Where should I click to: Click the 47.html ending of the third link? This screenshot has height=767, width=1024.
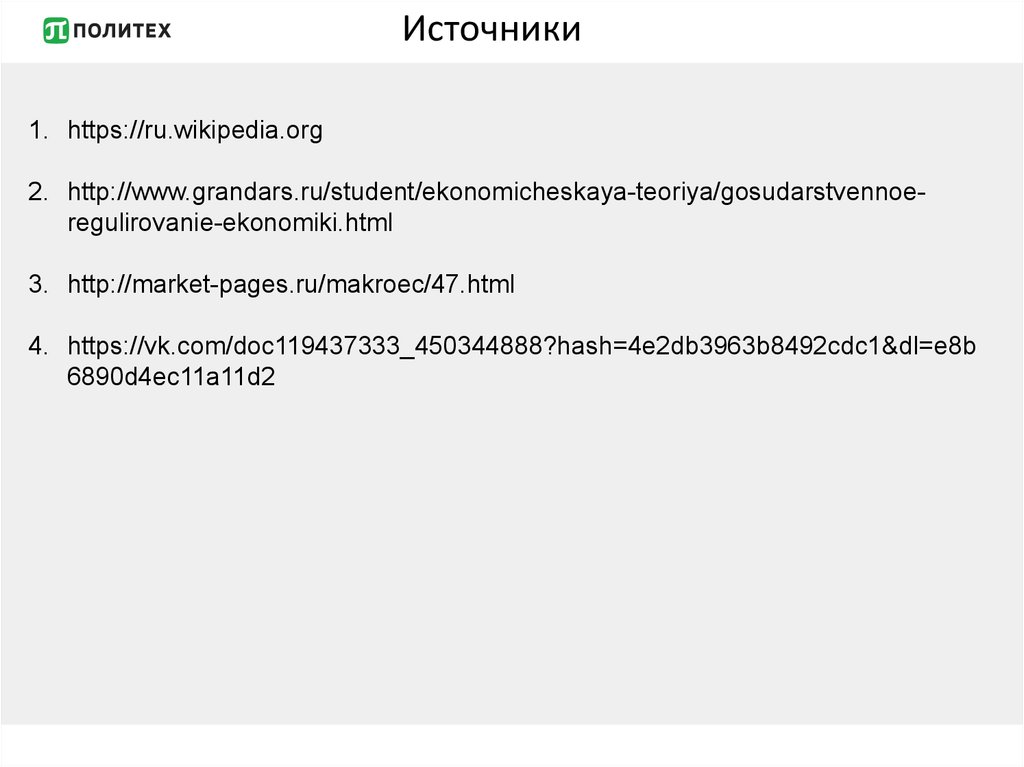click(473, 285)
